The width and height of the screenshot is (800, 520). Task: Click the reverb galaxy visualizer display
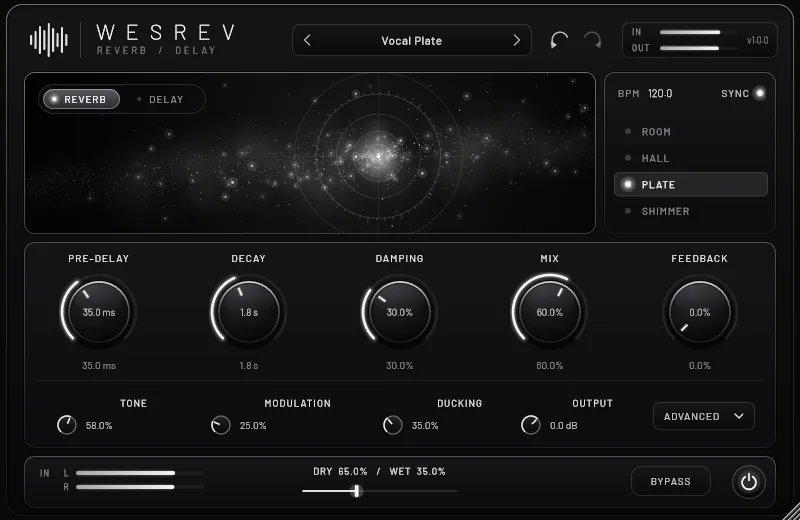click(x=310, y=153)
